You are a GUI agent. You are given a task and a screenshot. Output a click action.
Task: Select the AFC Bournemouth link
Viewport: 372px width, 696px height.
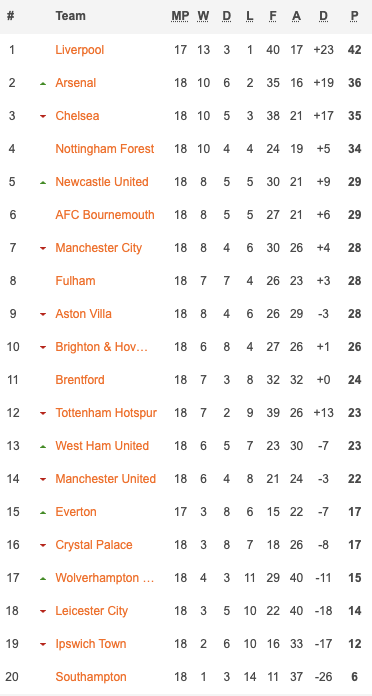point(105,215)
